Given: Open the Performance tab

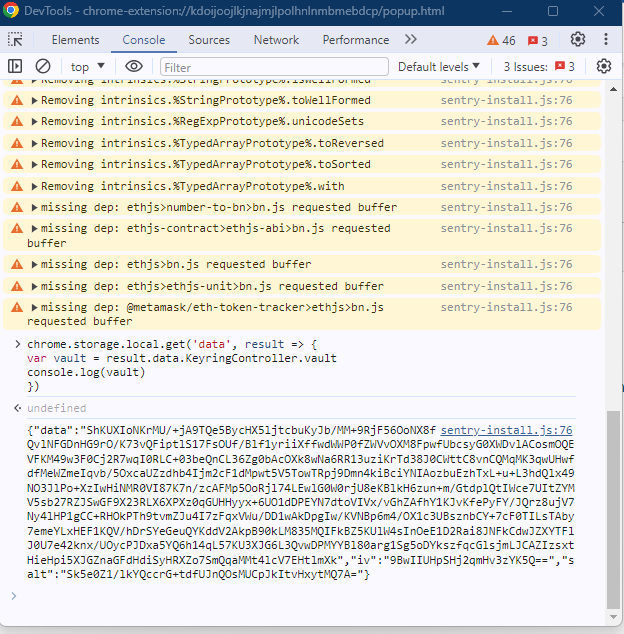Looking at the screenshot, I should [x=356, y=40].
